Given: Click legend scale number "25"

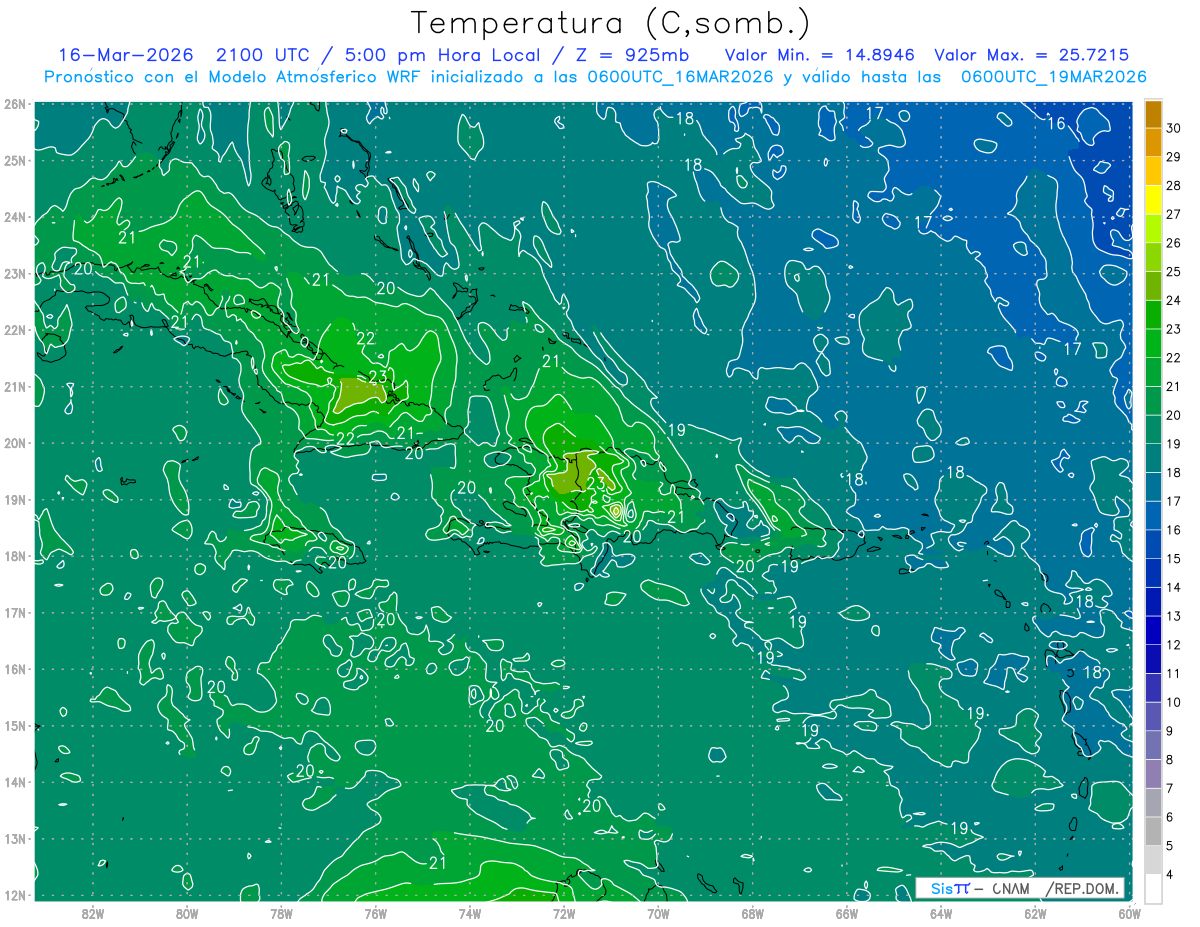Looking at the screenshot, I should click(x=1172, y=272).
